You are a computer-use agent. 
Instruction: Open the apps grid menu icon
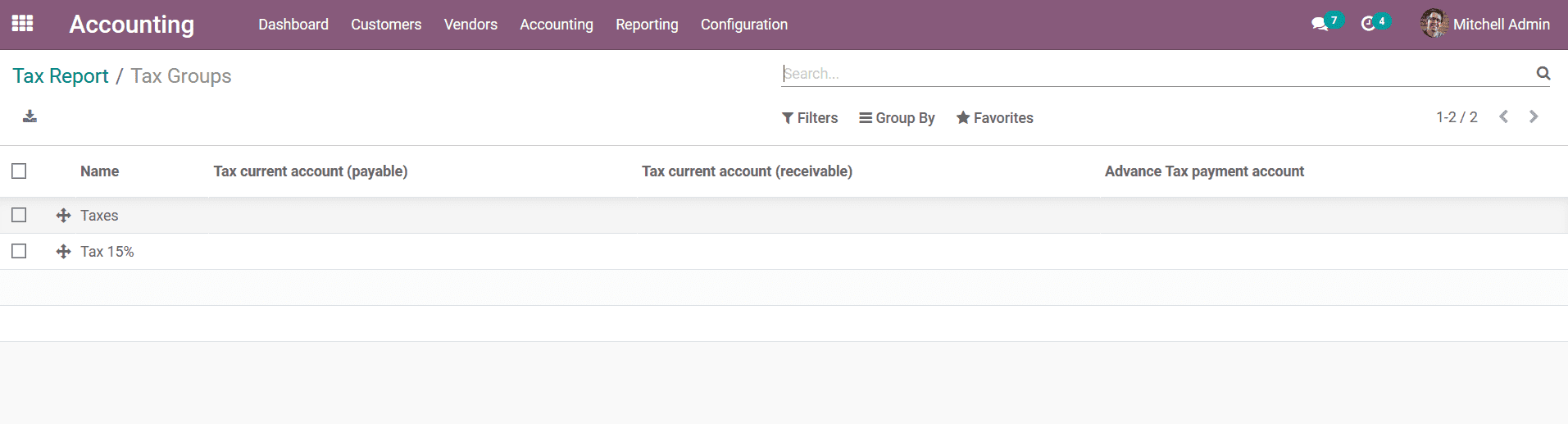click(x=23, y=24)
